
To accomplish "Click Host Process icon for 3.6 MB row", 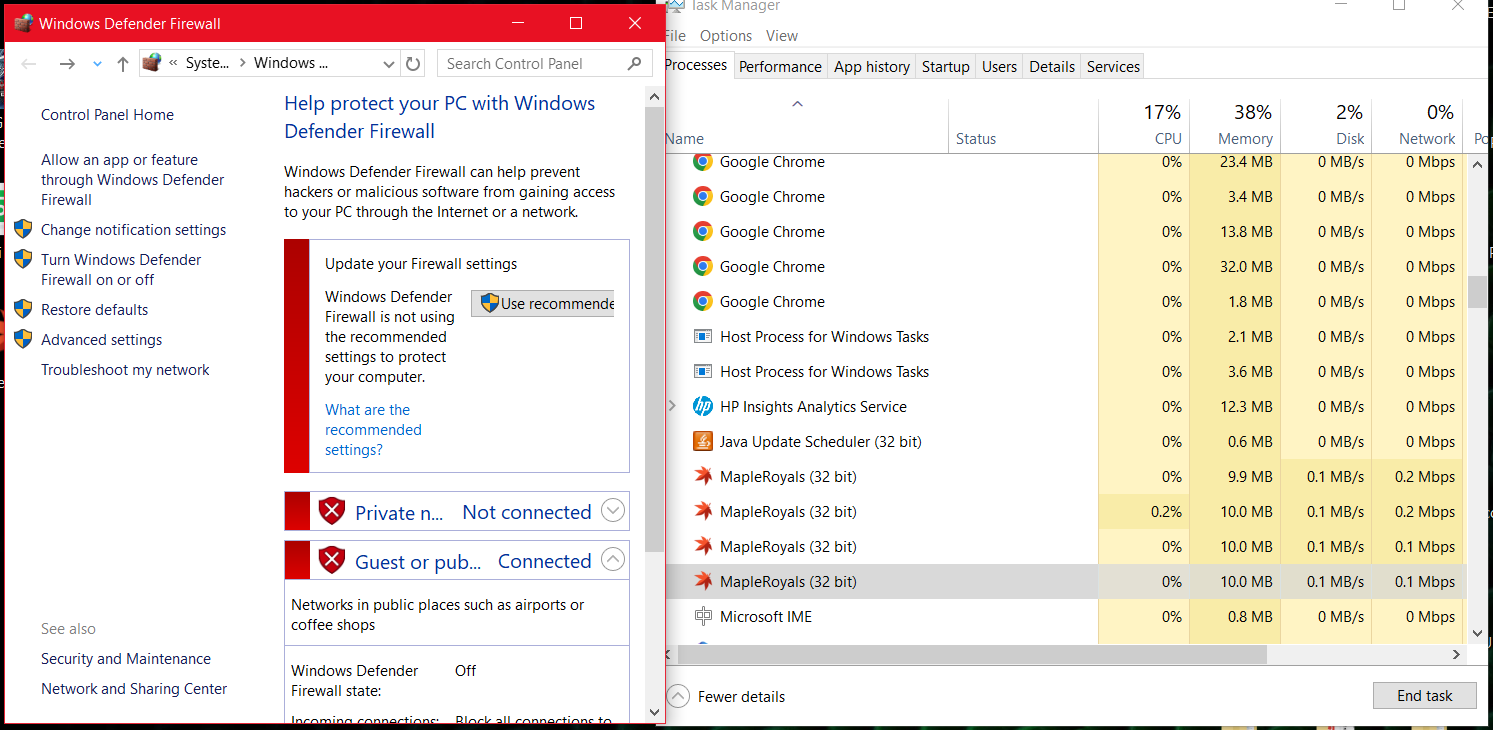I will coord(703,371).
